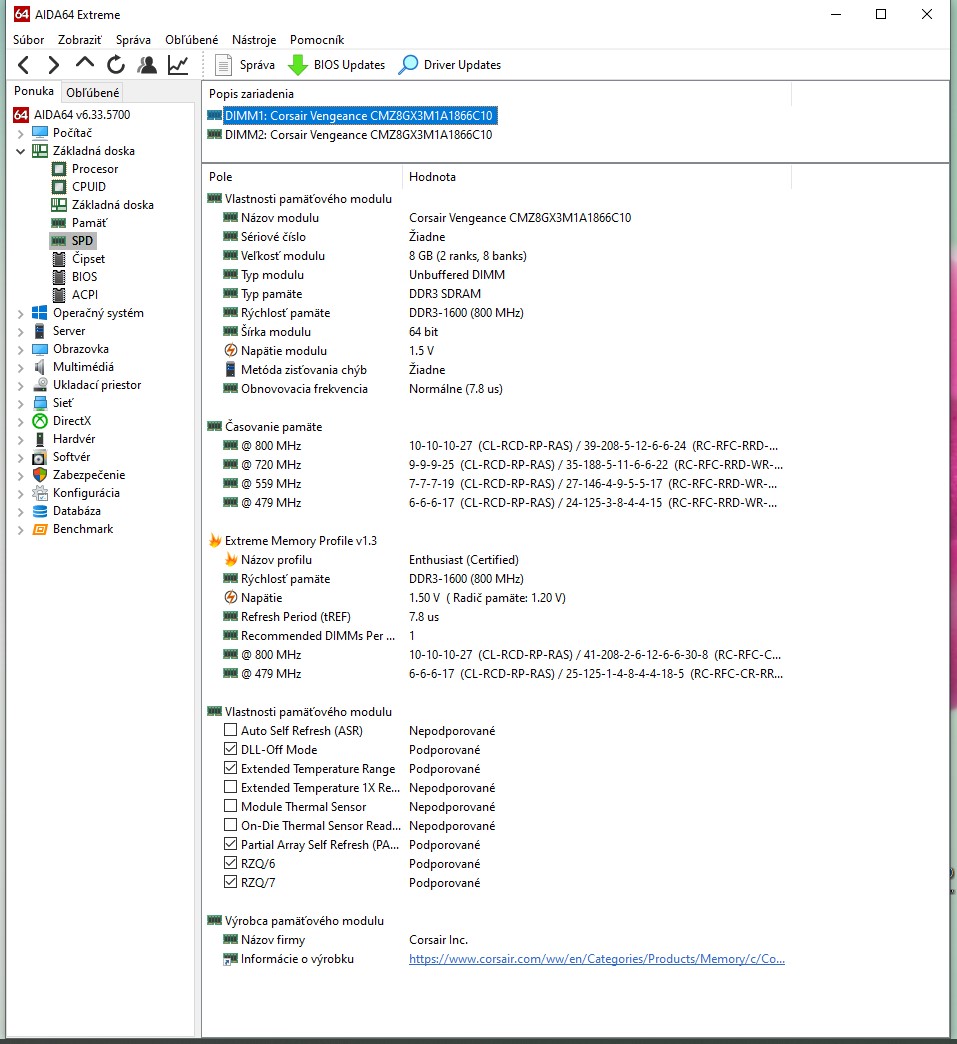
Task: Open the Súbor menu
Action: tap(29, 39)
